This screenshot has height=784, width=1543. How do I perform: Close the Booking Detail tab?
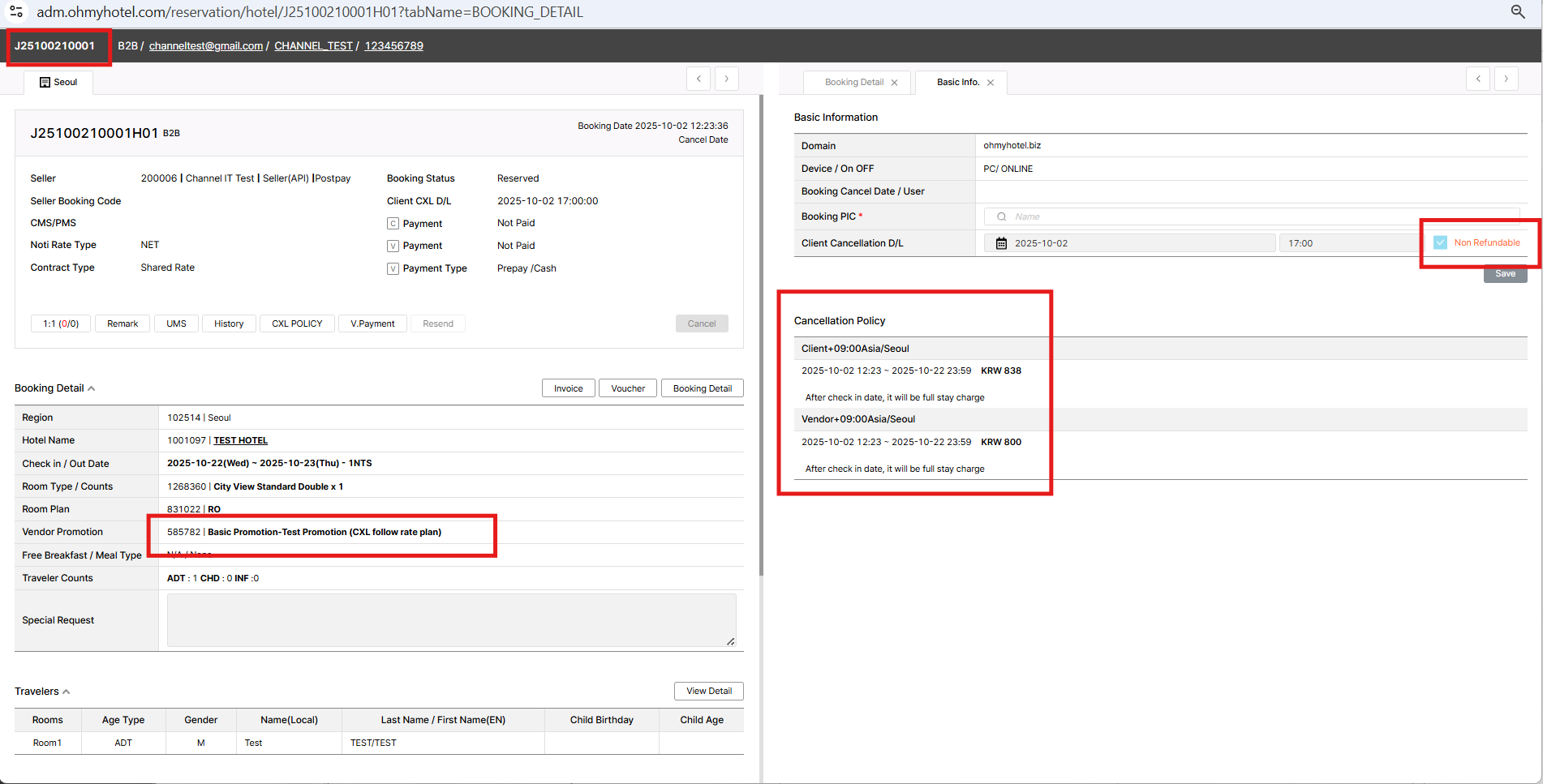click(894, 83)
